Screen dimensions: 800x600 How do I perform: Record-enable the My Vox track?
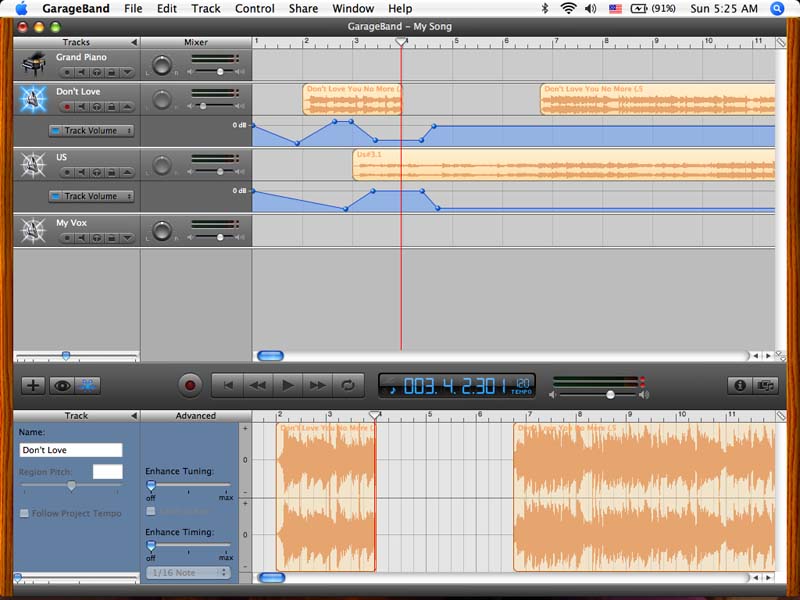(67, 238)
